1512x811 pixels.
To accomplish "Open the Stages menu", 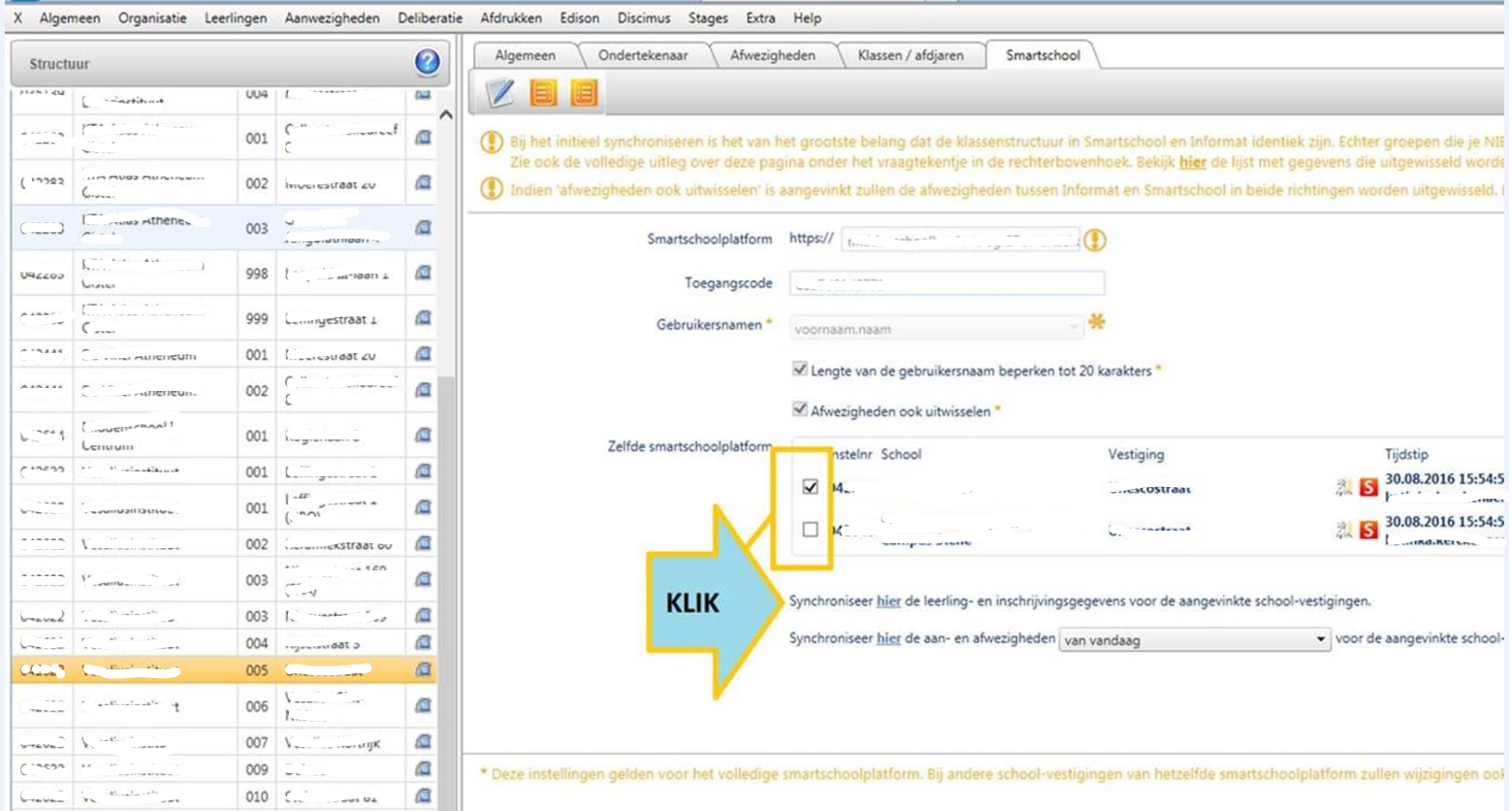I will pyautogui.click(x=708, y=18).
